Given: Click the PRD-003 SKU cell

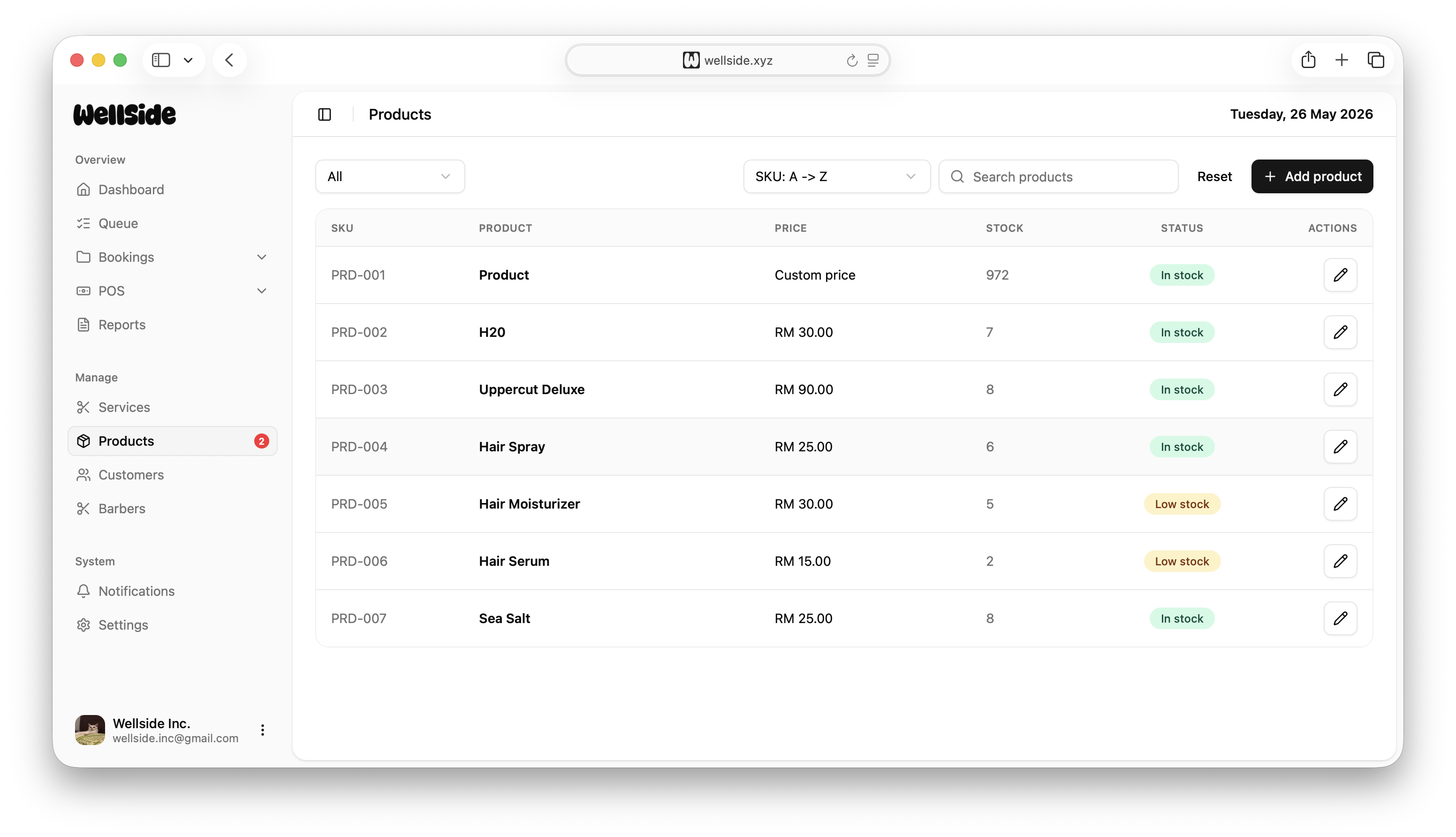Looking at the screenshot, I should 359,389.
